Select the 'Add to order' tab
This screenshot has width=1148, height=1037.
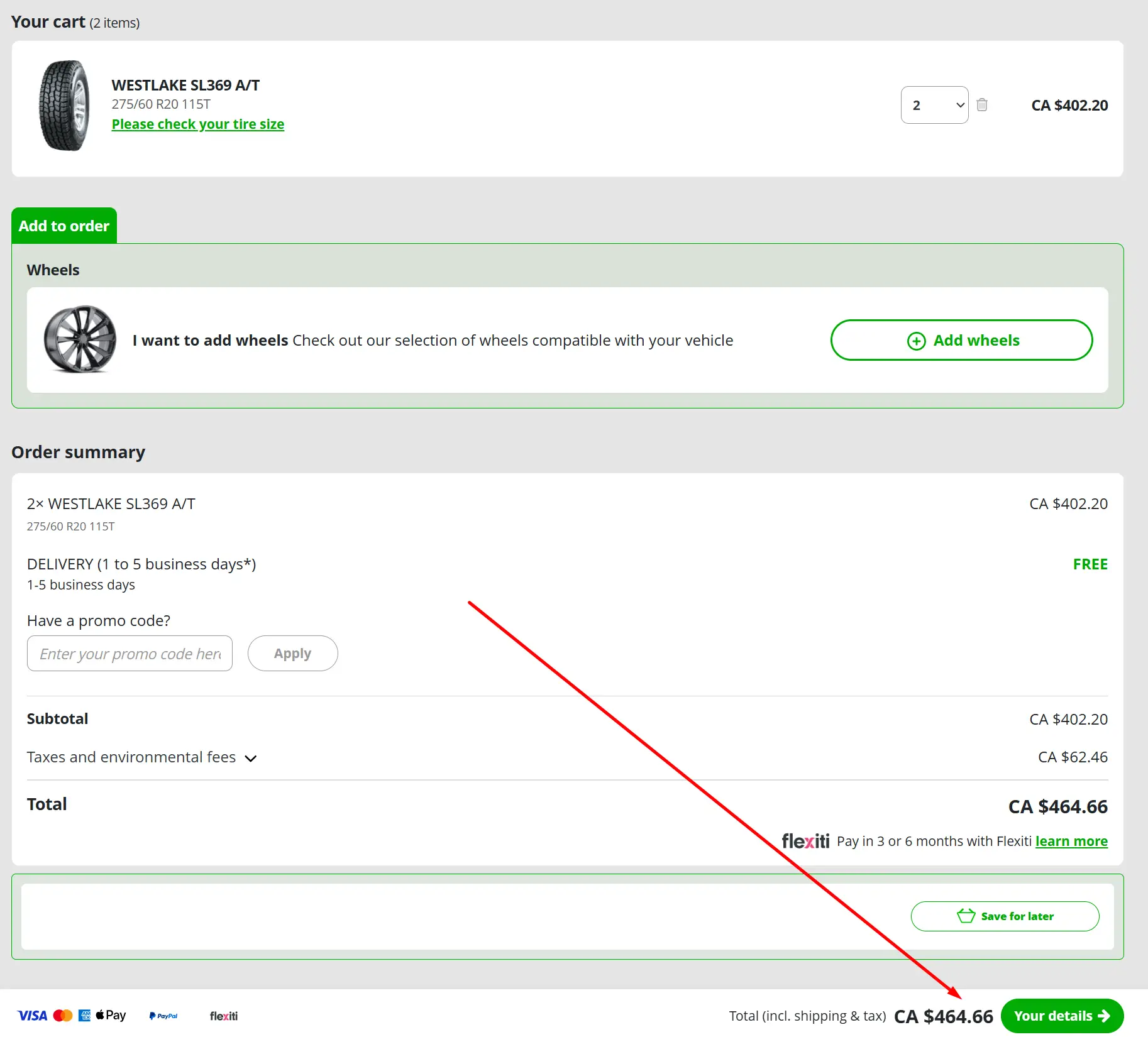click(x=64, y=226)
